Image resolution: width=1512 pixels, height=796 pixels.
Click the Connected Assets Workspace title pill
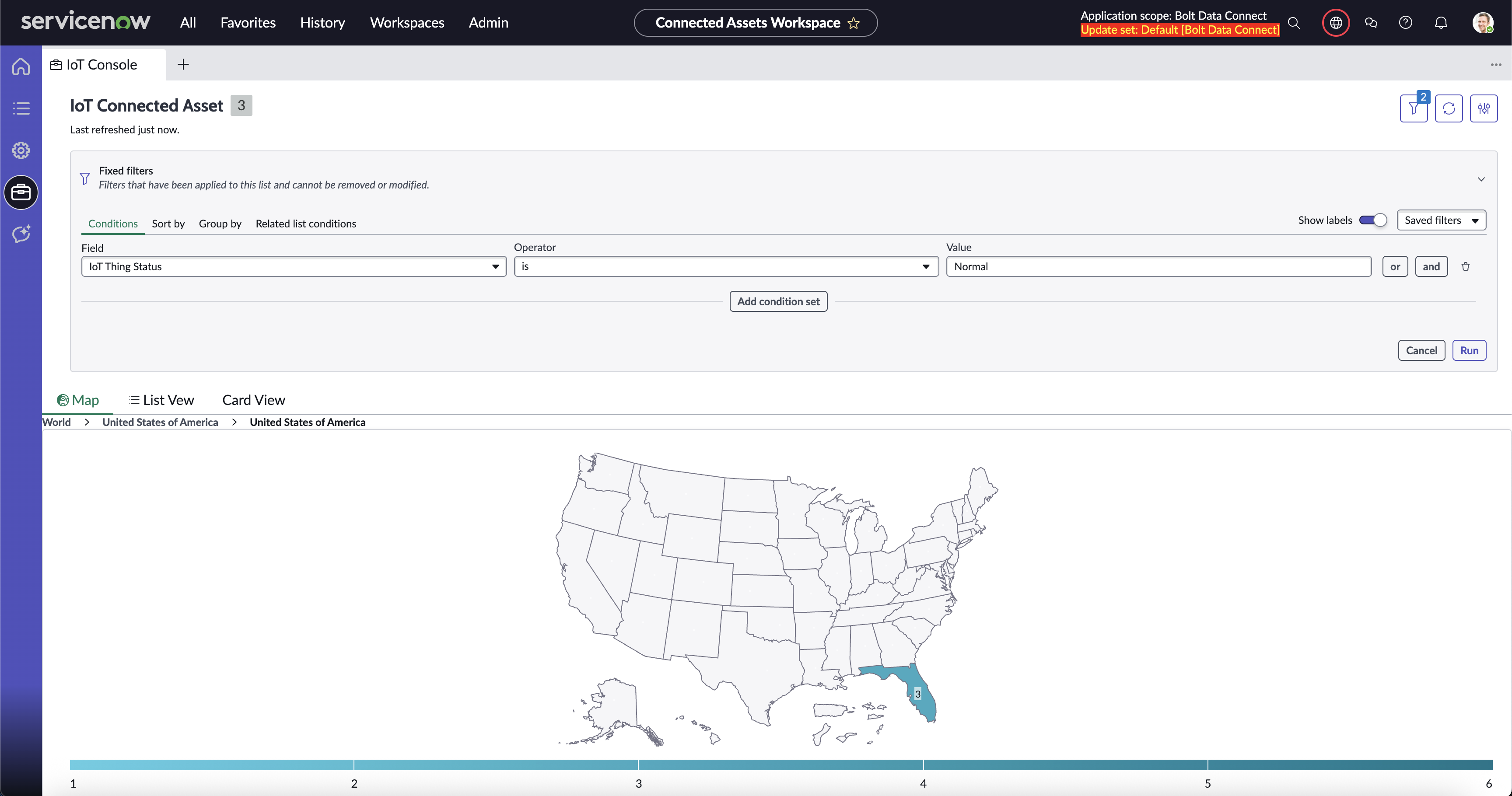coord(756,23)
